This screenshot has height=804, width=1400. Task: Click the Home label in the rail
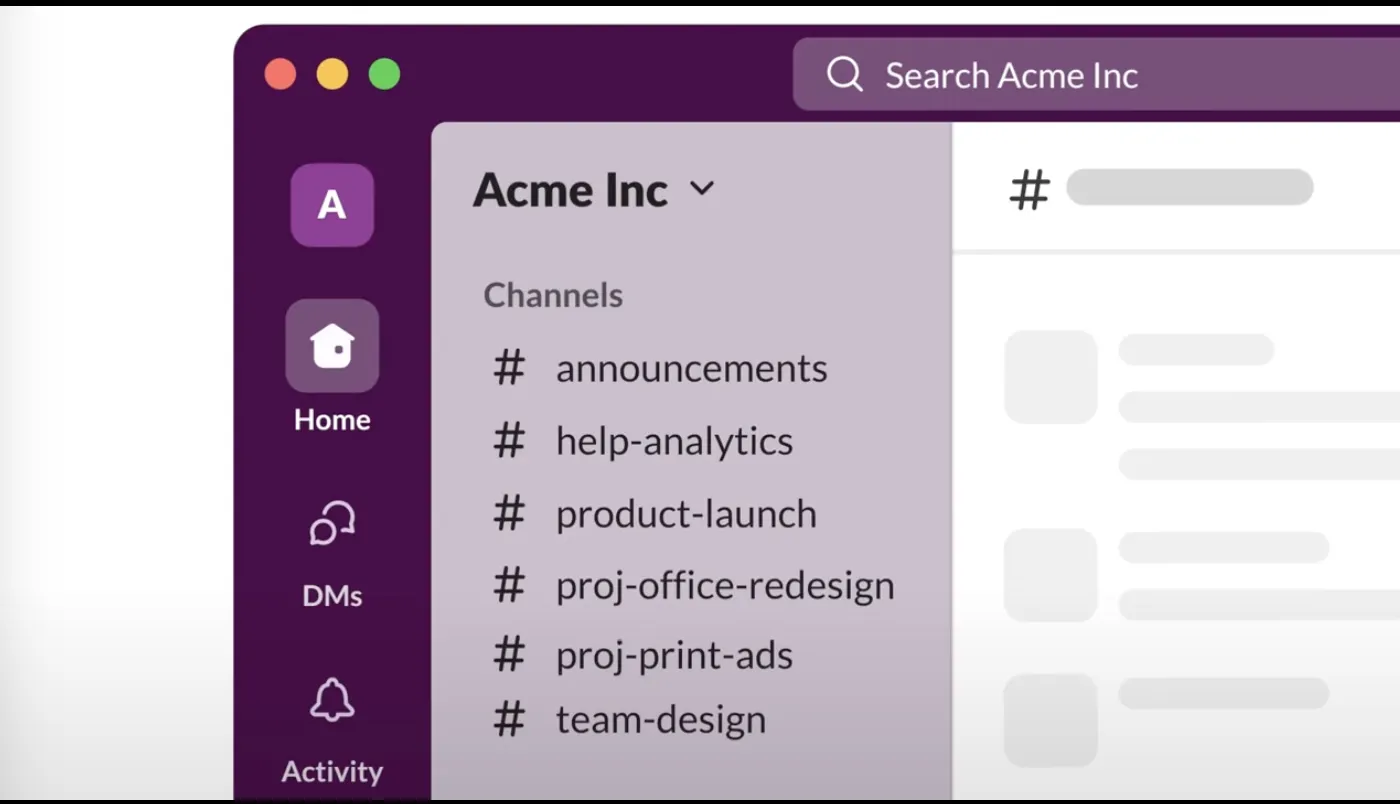[331, 419]
